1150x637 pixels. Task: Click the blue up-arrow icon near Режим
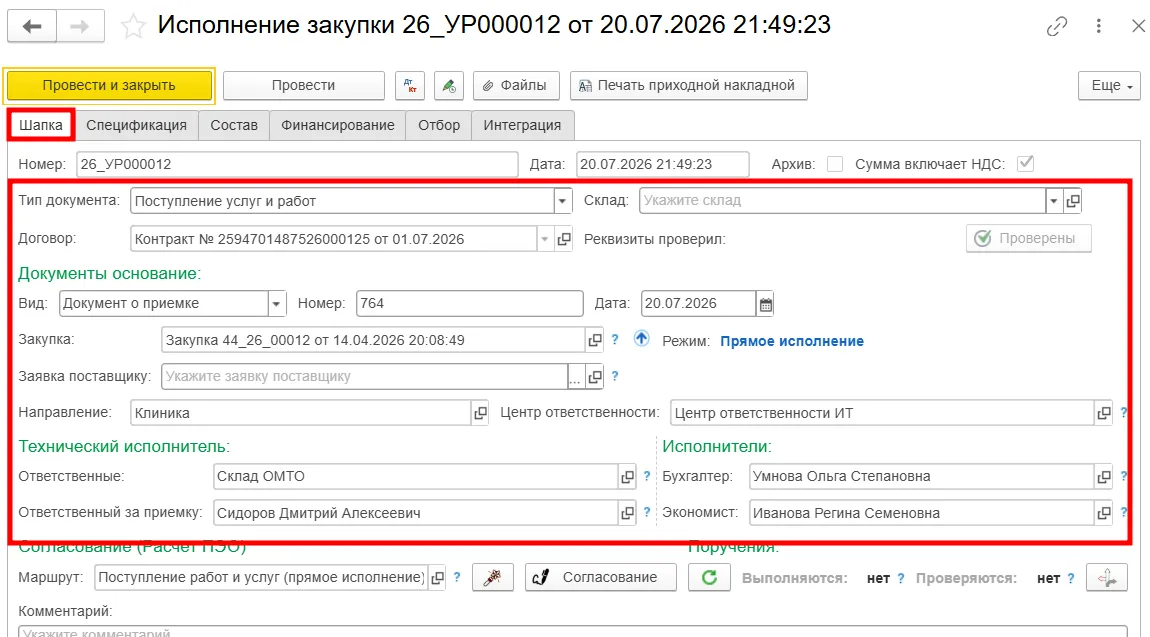tap(641, 339)
